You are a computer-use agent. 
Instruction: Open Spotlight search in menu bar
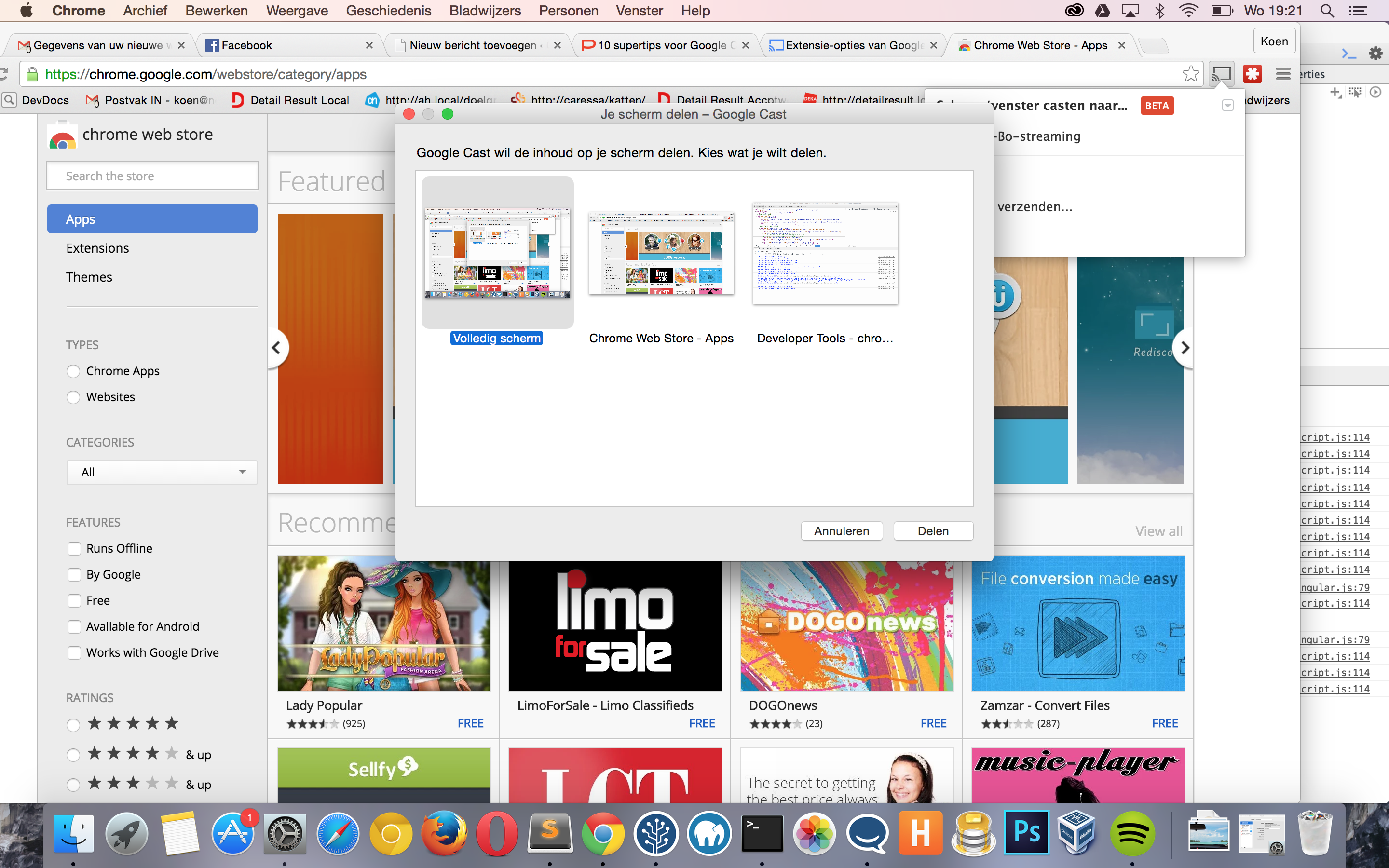1327,10
